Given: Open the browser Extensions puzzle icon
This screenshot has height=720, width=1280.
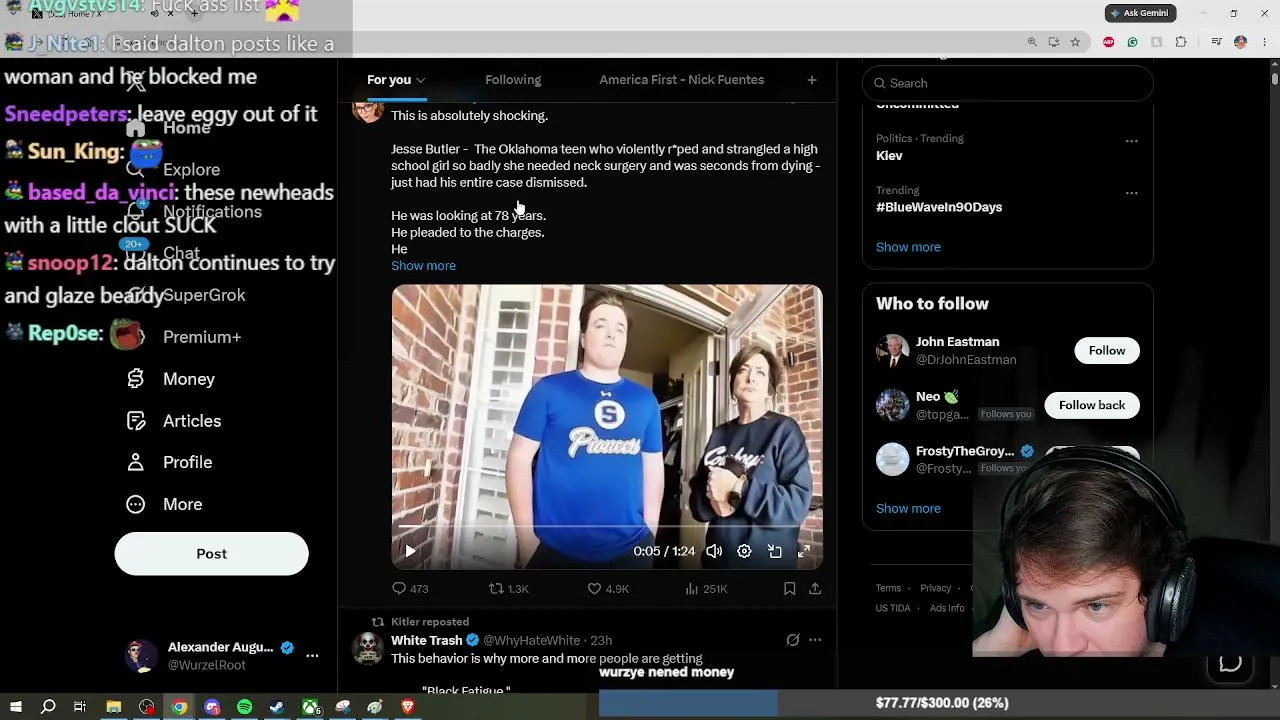Looking at the screenshot, I should [x=1181, y=42].
